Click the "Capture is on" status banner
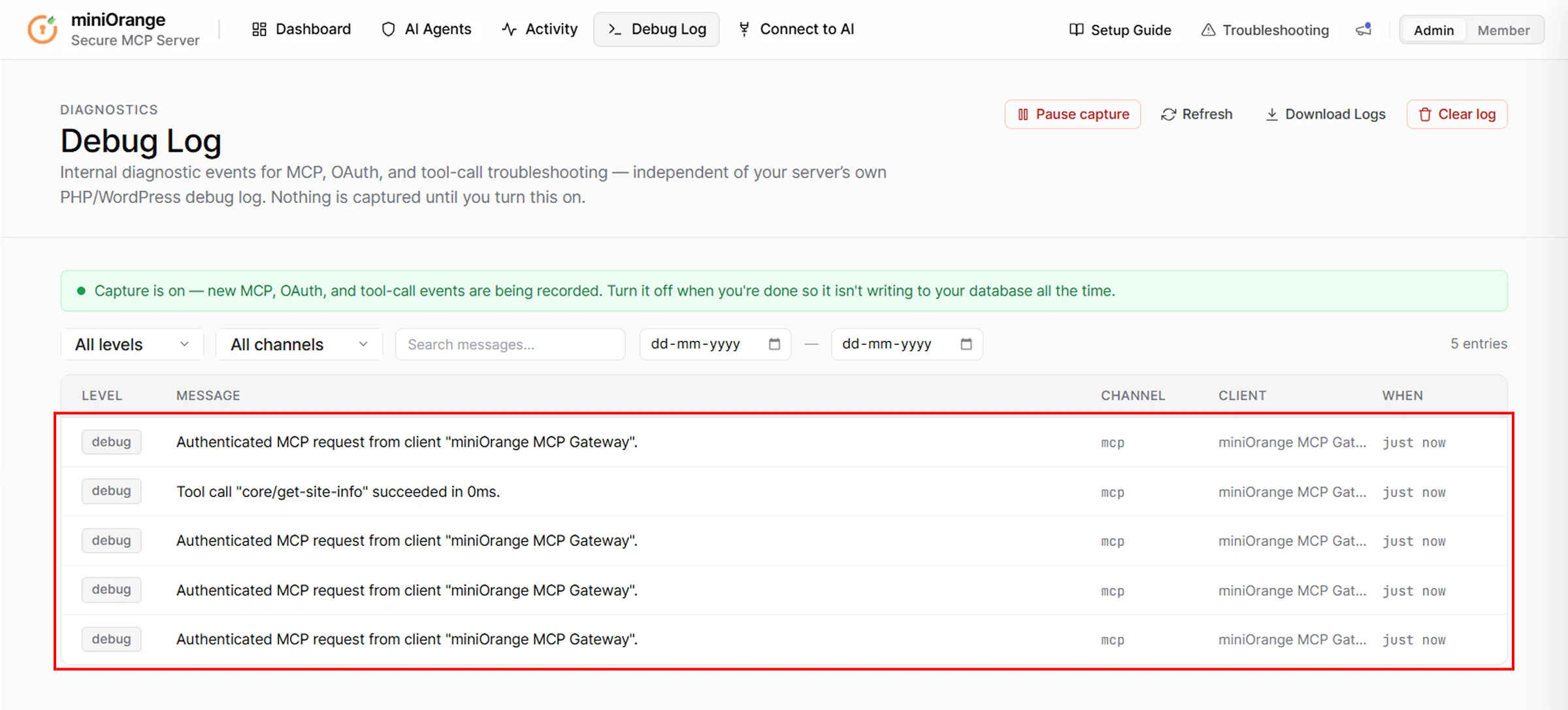The width and height of the screenshot is (1568, 710). click(x=784, y=291)
